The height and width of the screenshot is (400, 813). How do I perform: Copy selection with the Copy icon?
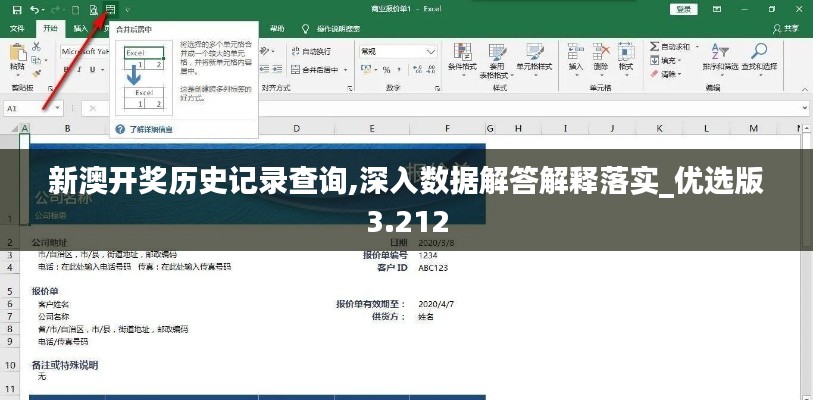tap(36, 60)
